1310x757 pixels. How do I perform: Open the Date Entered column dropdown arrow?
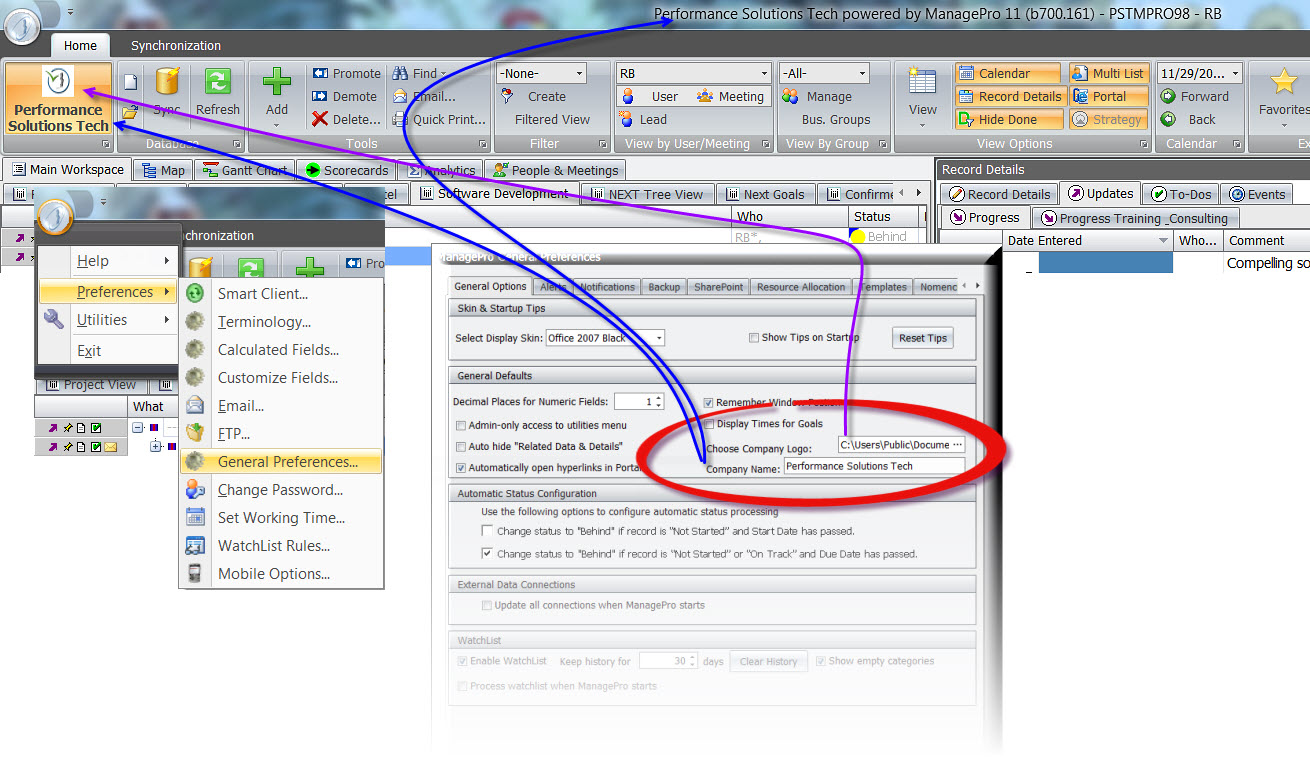point(1163,241)
